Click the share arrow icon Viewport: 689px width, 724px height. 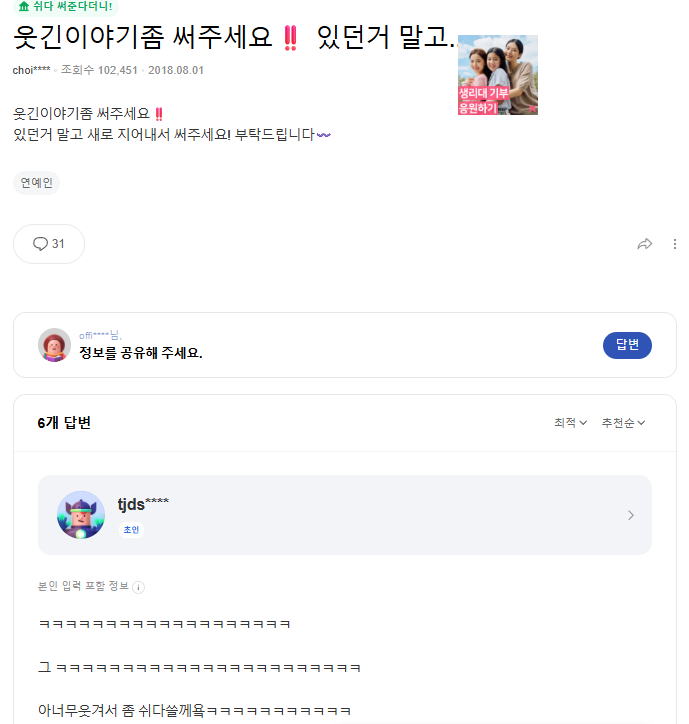coord(645,244)
